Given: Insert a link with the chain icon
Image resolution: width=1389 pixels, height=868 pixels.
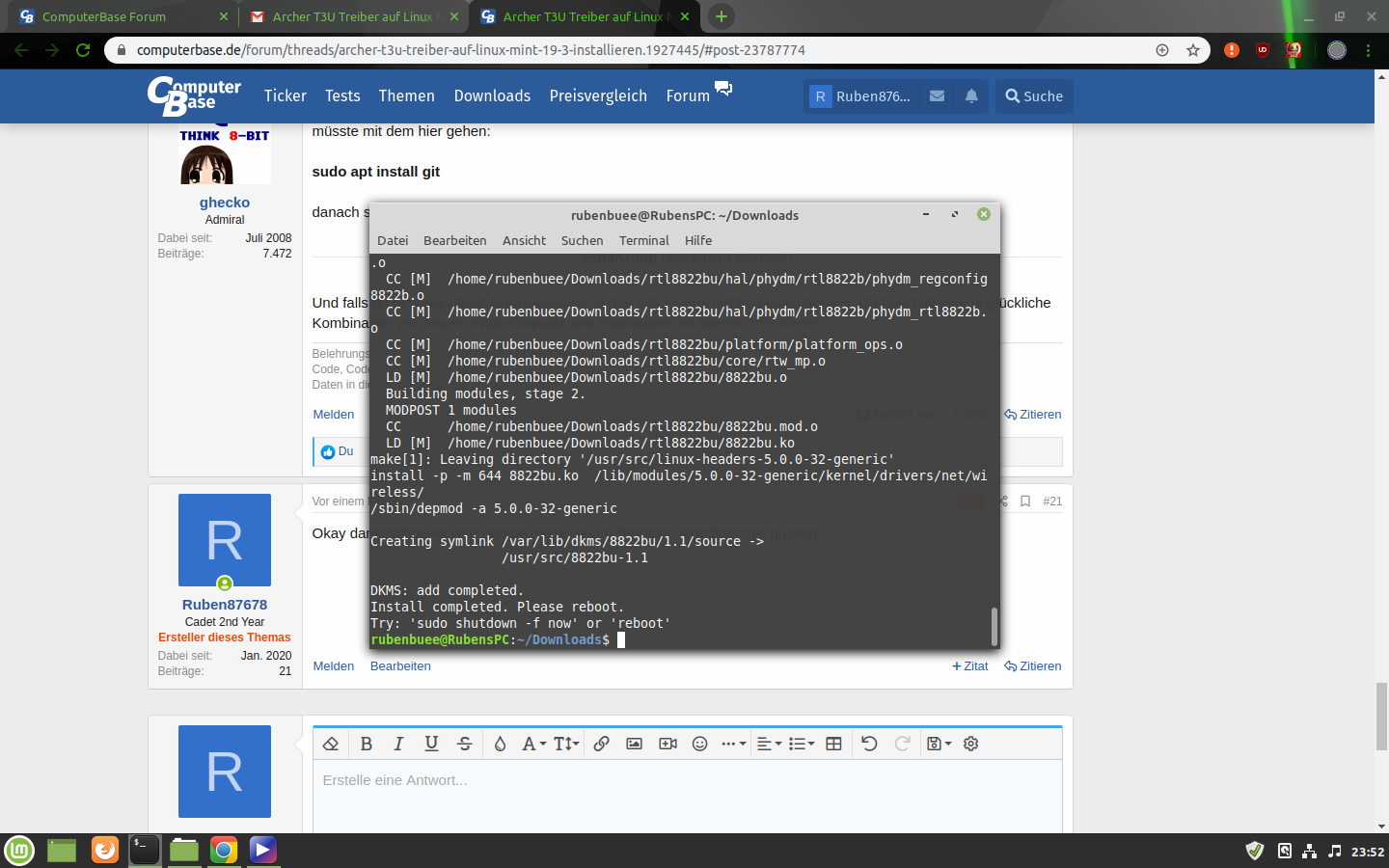Looking at the screenshot, I should coord(601,744).
